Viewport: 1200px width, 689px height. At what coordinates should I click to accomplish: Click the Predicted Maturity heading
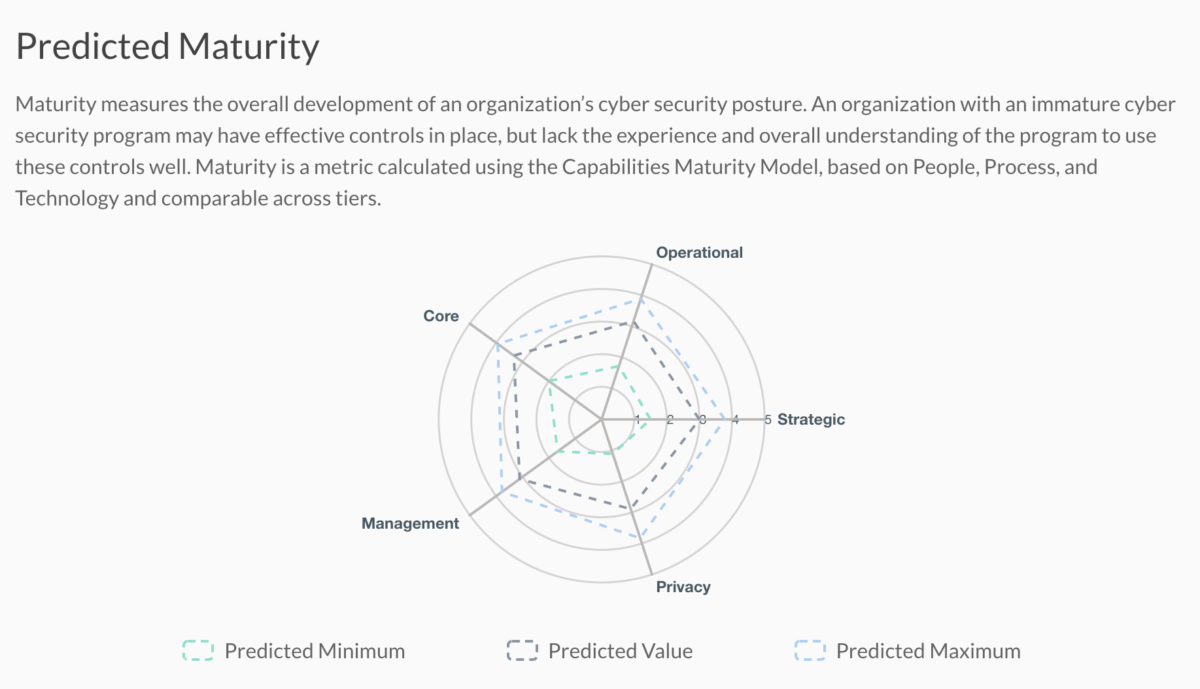point(168,46)
